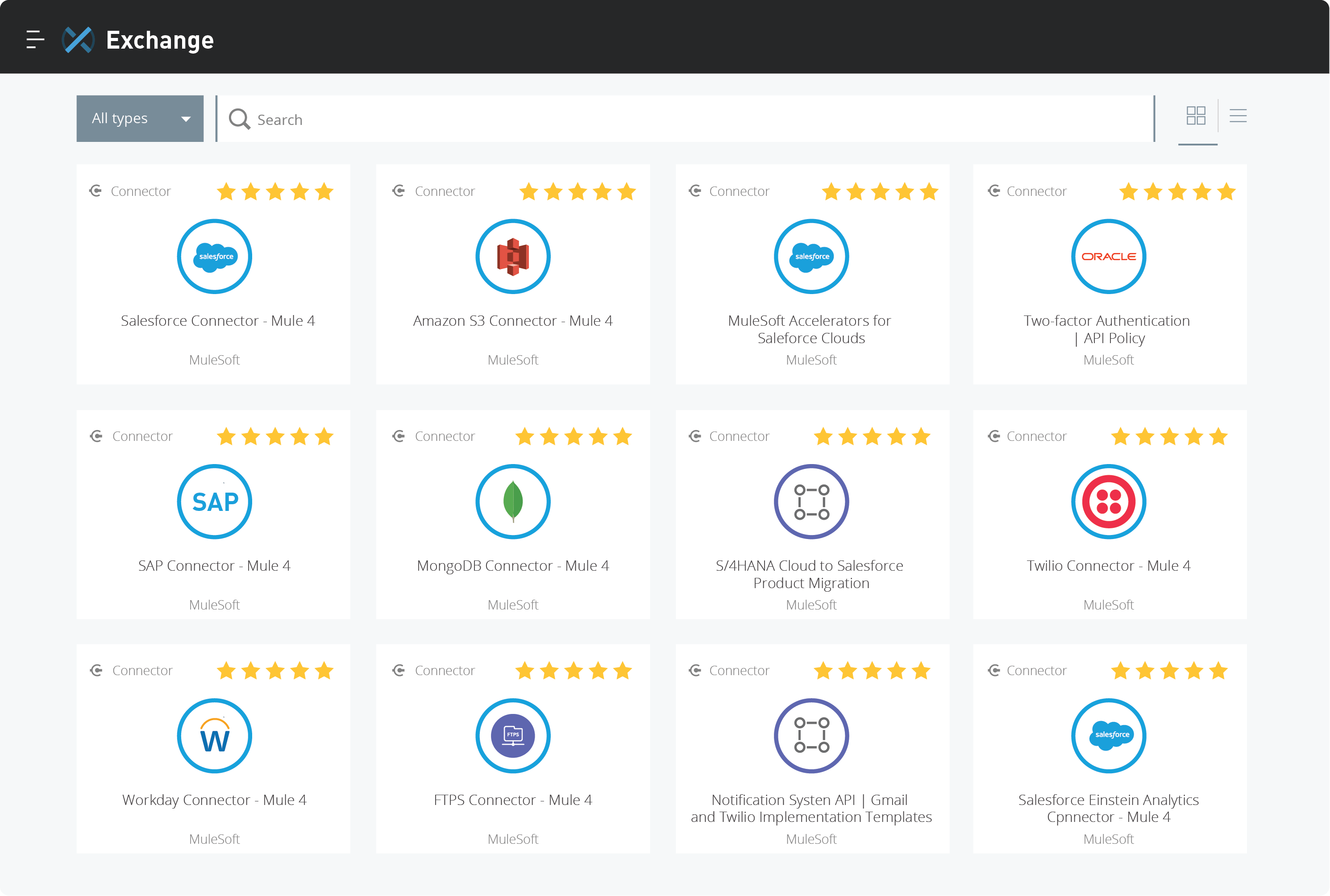This screenshot has width=1330, height=896.
Task: Select the Exchange app logo menu
Action: tap(79, 38)
